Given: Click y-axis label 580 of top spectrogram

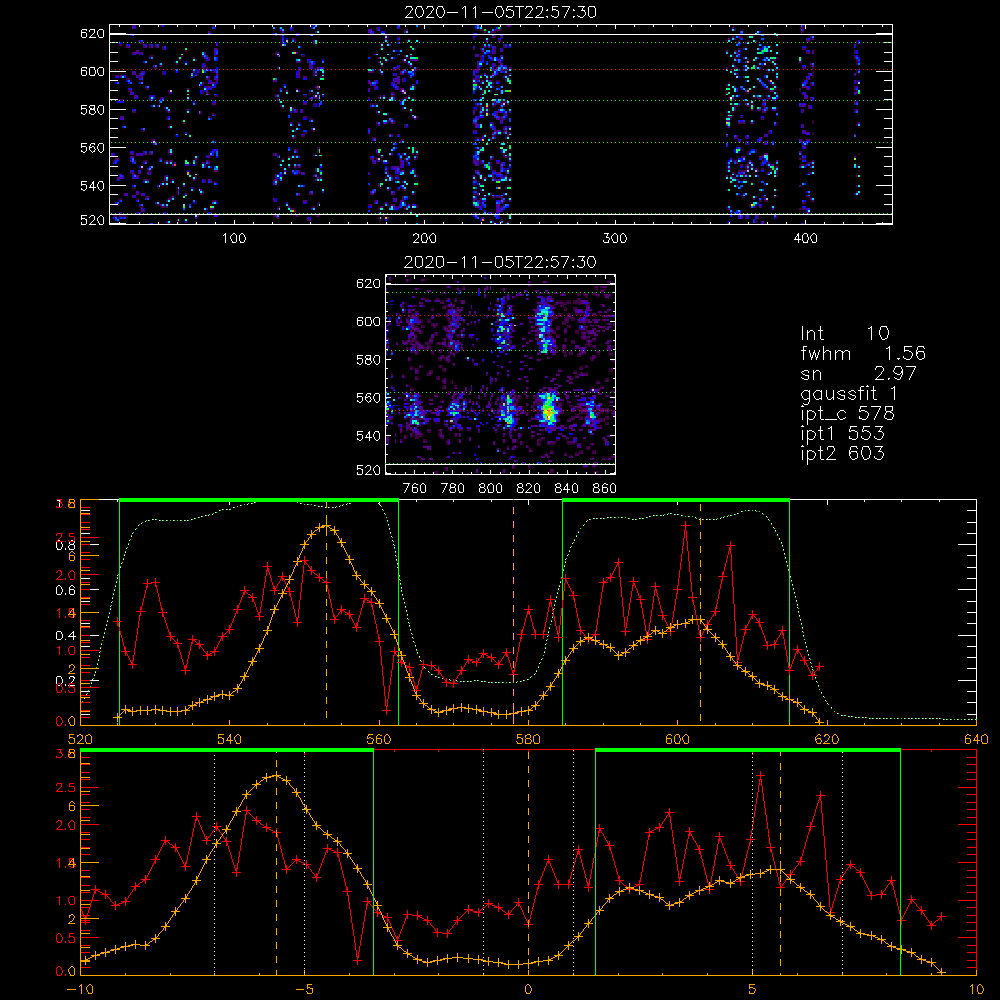Looking at the screenshot, I should coord(92,110).
